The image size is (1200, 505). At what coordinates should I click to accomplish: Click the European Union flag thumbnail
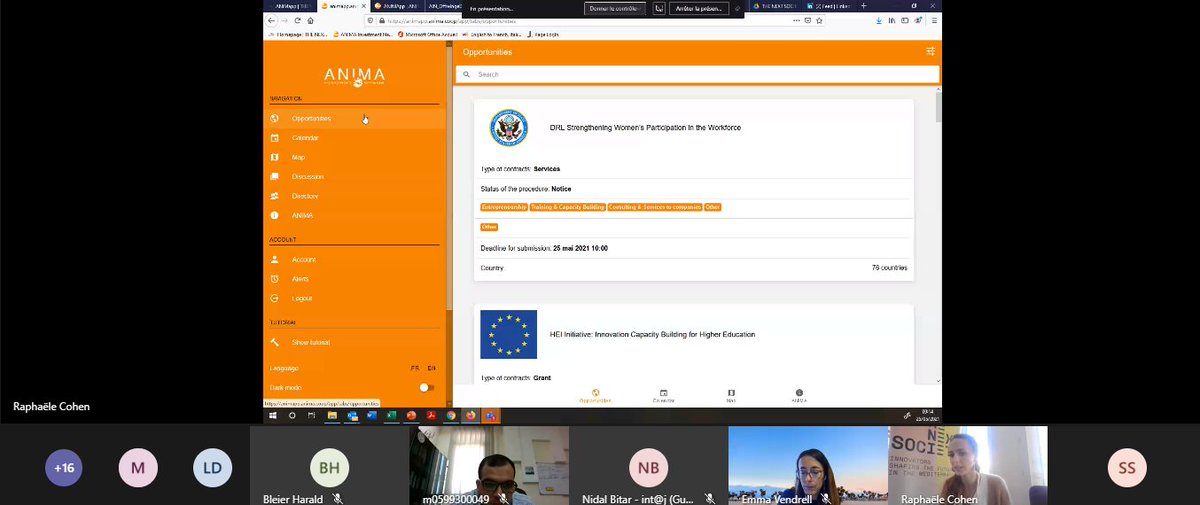pos(509,334)
